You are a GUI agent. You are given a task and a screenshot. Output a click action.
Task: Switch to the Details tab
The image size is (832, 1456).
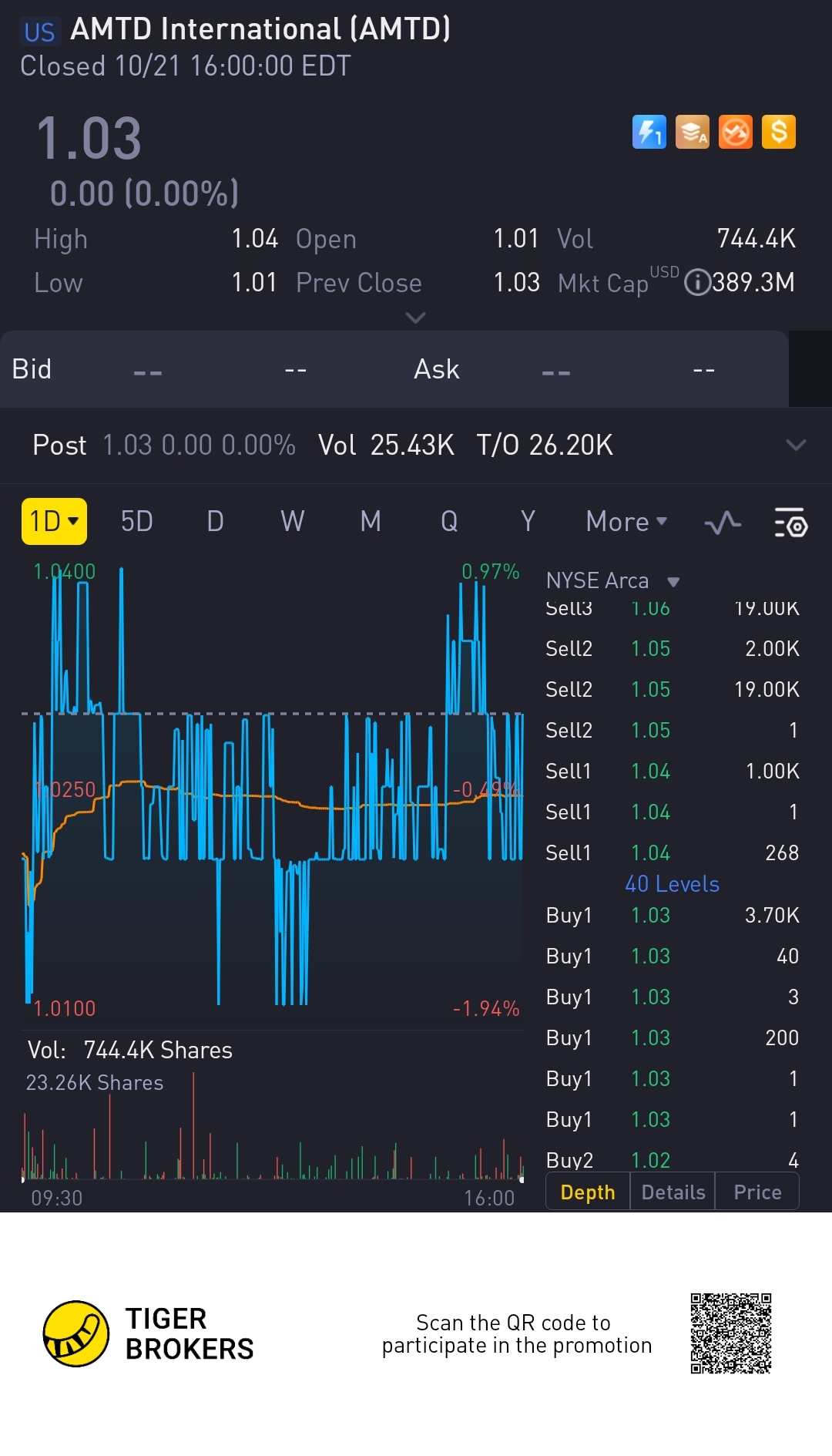(673, 1192)
